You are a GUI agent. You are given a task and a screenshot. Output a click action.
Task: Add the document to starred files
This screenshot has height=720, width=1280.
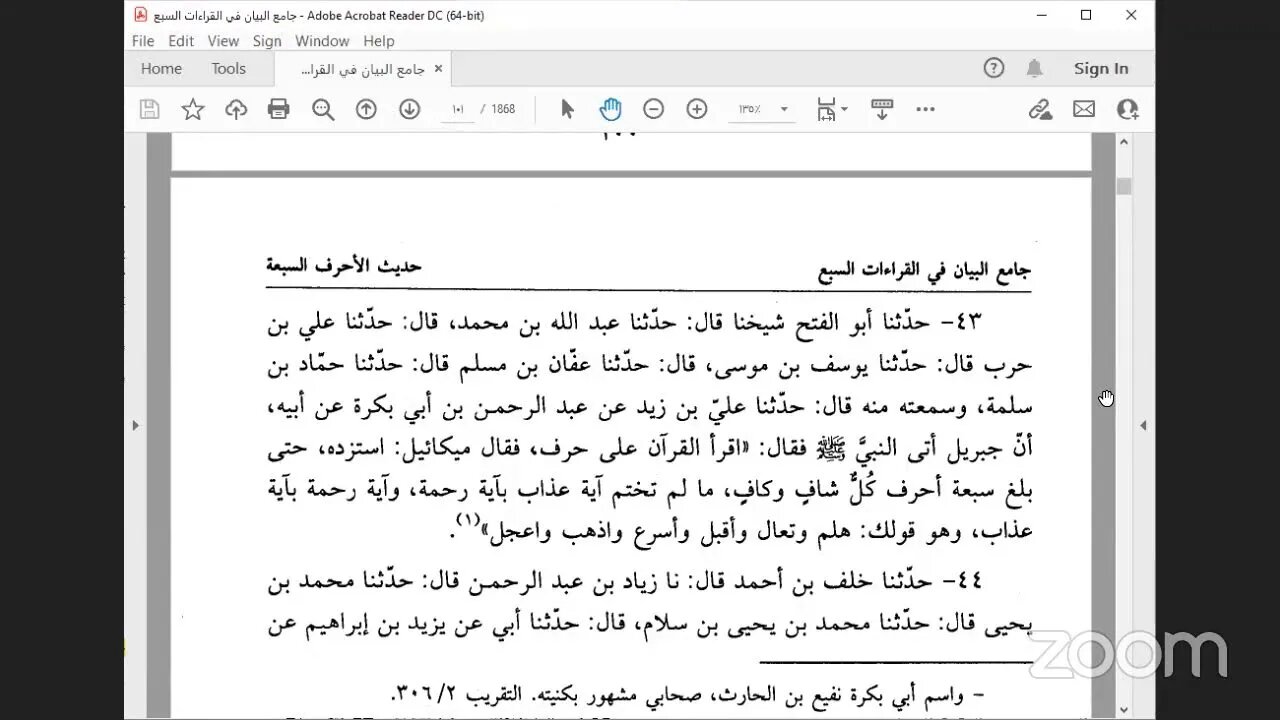coord(193,109)
